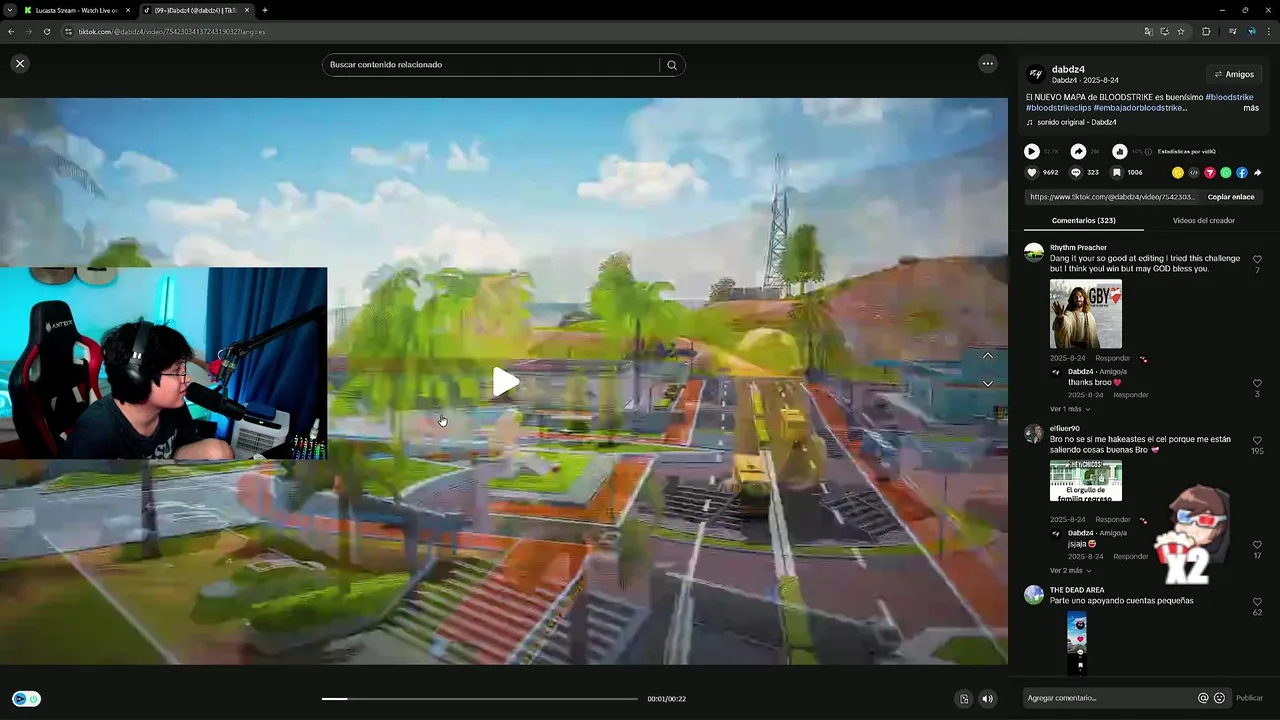
Task: Share video via WhatsApp icon
Action: (x=1226, y=173)
